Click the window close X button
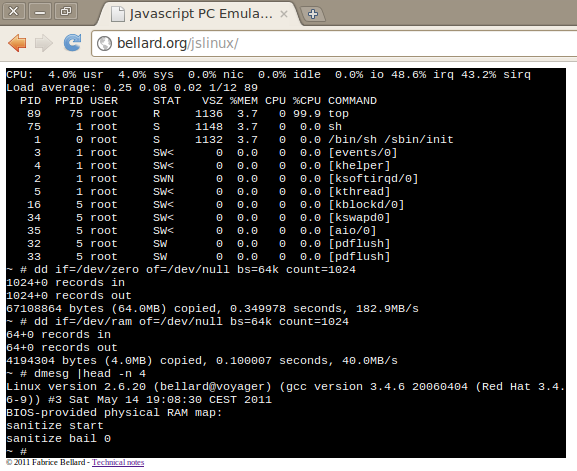 pyautogui.click(x=14, y=11)
